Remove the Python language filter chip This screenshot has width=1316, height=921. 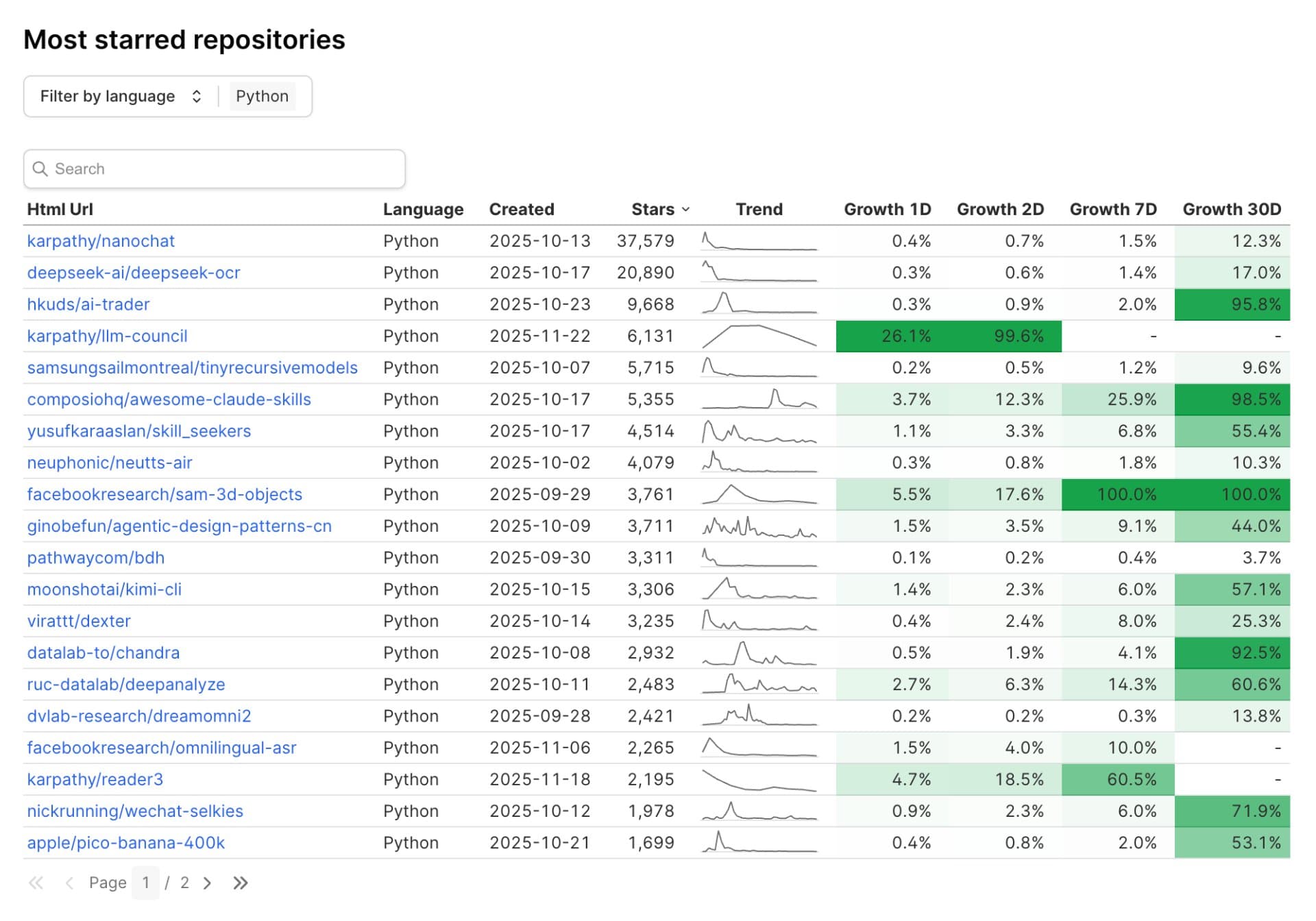pos(262,96)
